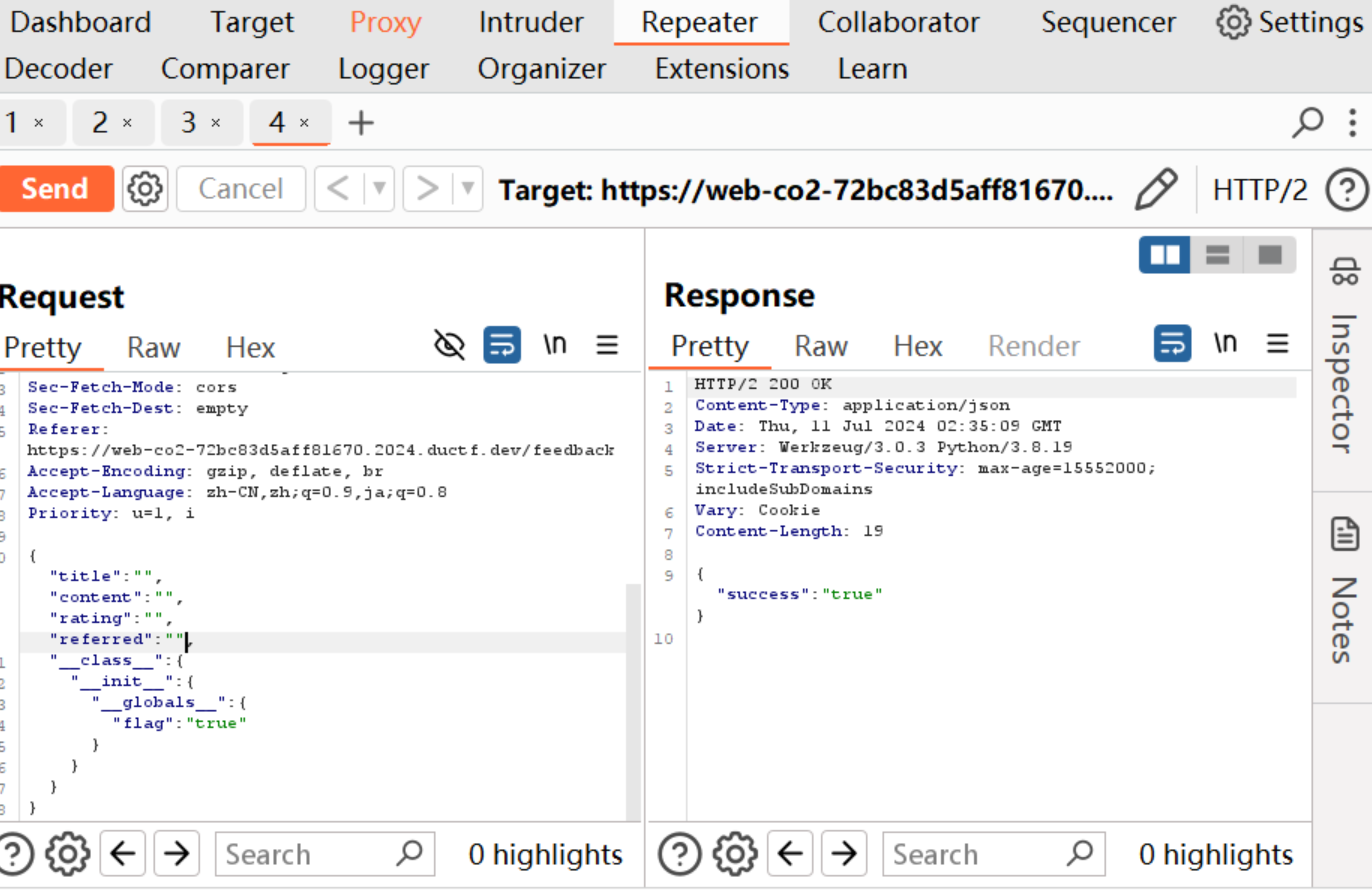1372x890 pixels.
Task: Click the help icon below the Response viewer
Action: pyautogui.click(x=679, y=853)
